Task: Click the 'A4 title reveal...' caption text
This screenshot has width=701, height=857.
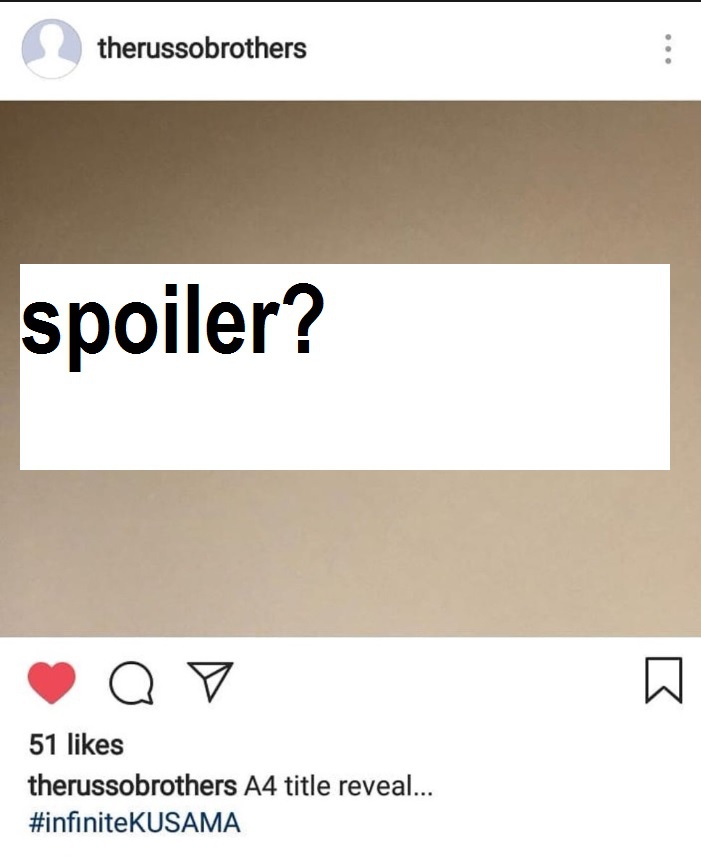Action: click(338, 786)
